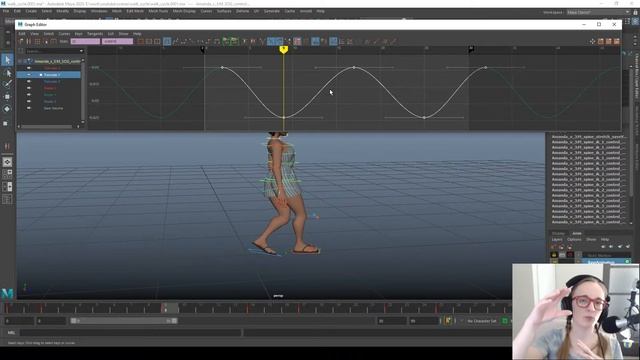This screenshot has height=360, width=640.
Task: Toggle Auto tangents highlighted button
Action: pyautogui.click(x=167, y=41)
